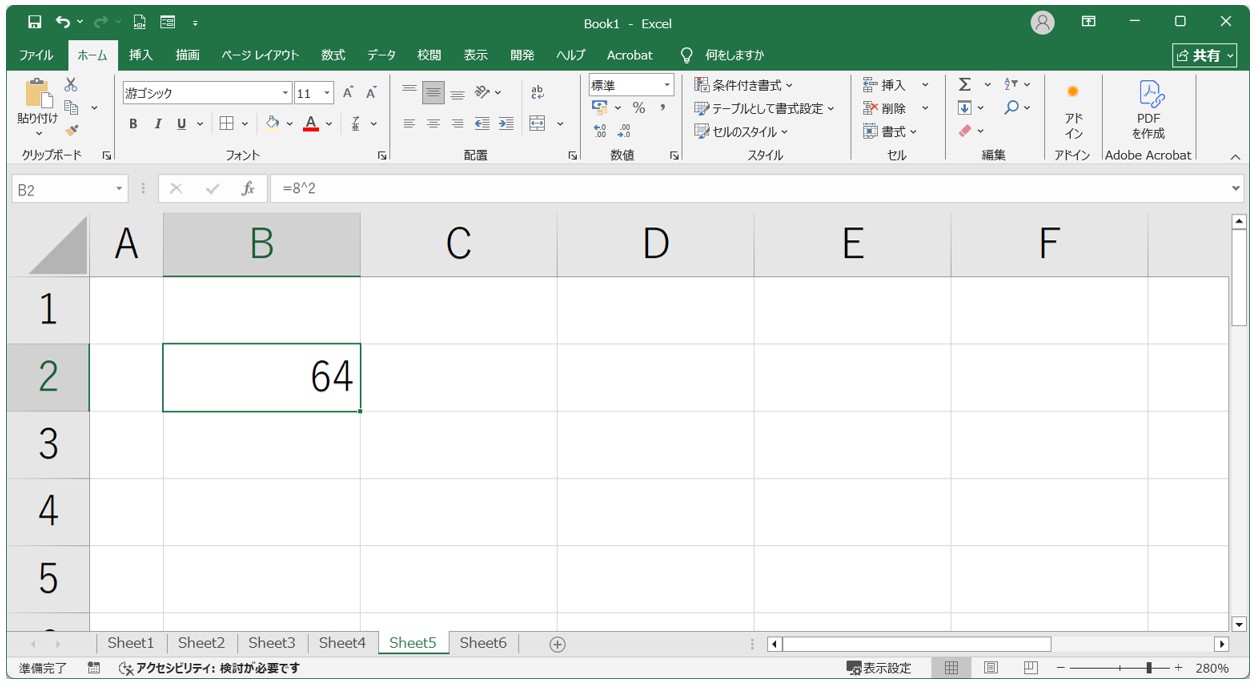Click the increase indent icon
The width and height of the screenshot is (1256, 685).
pyautogui.click(x=506, y=124)
